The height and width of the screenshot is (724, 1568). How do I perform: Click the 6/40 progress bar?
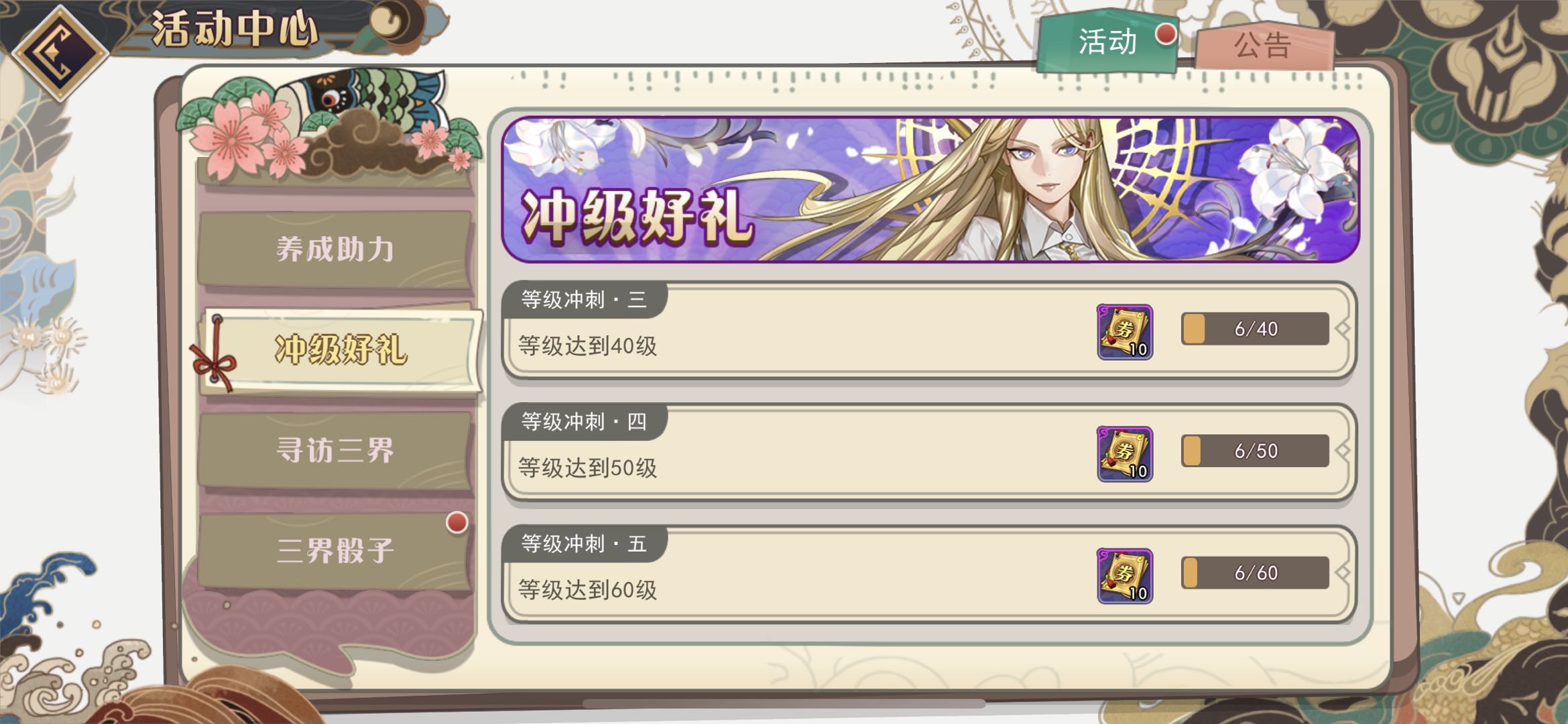point(1255,329)
